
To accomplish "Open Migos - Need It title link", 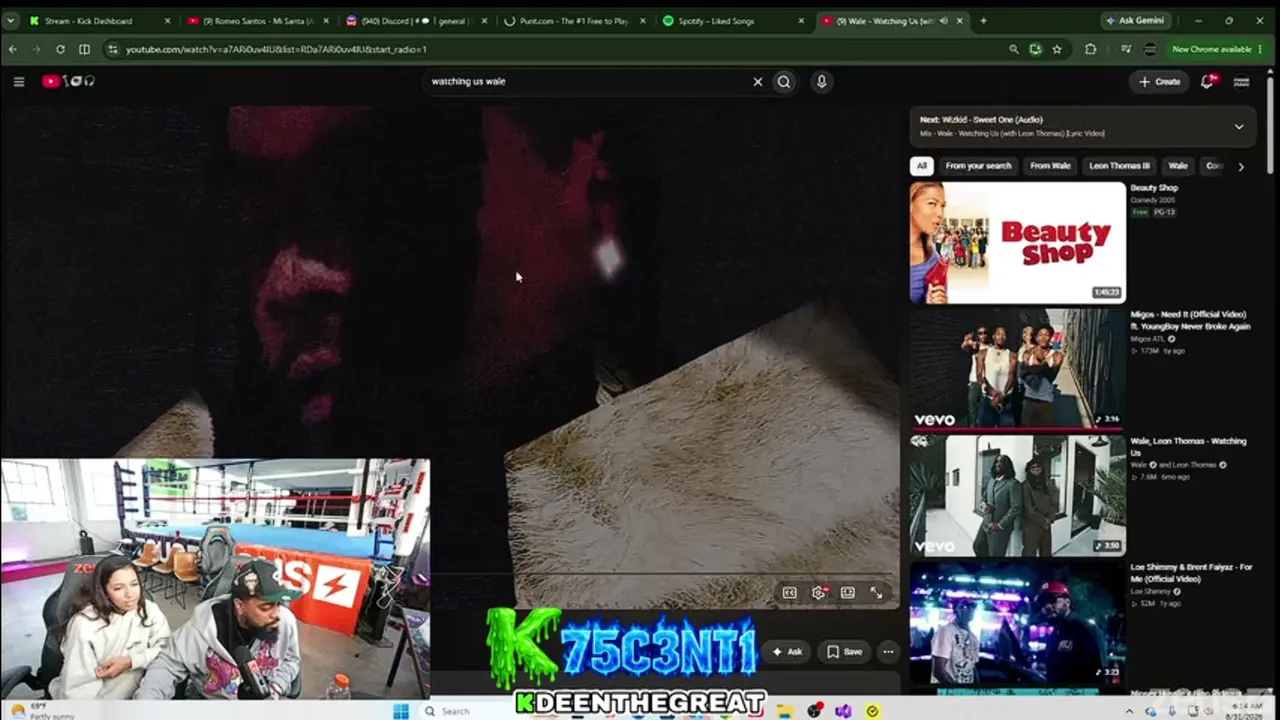I will tap(1190, 321).
